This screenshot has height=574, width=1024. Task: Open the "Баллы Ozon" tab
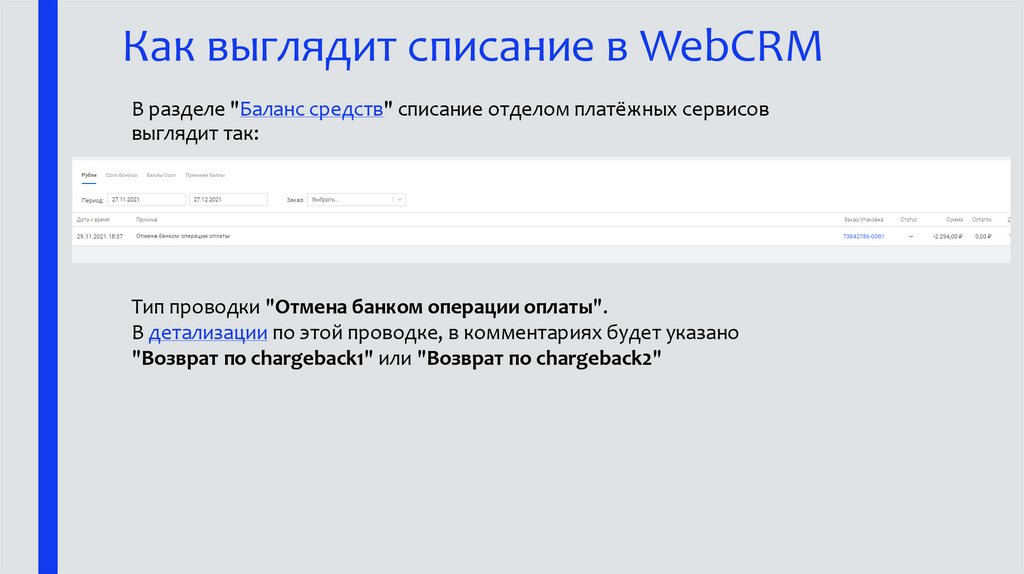(x=161, y=175)
